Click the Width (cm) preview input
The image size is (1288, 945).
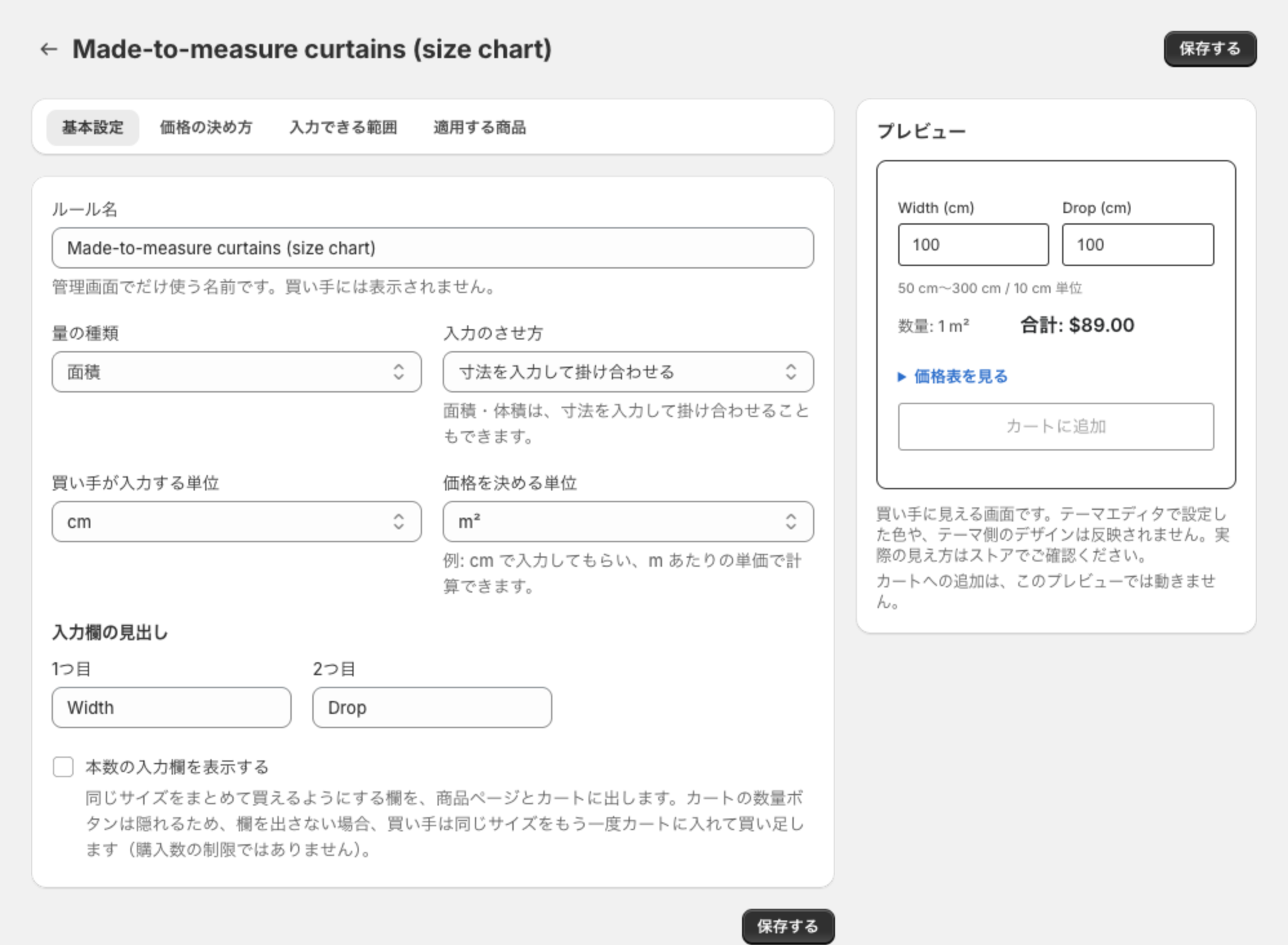pos(973,245)
